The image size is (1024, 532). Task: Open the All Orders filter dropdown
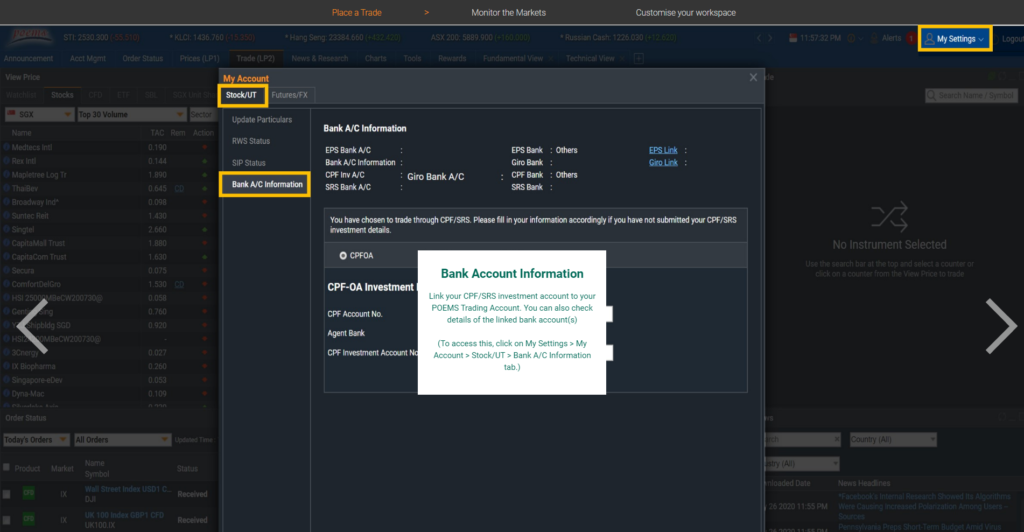122,439
